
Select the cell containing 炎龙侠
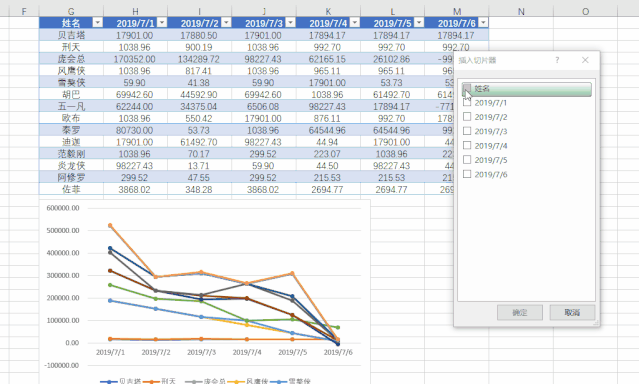[x=71, y=166]
